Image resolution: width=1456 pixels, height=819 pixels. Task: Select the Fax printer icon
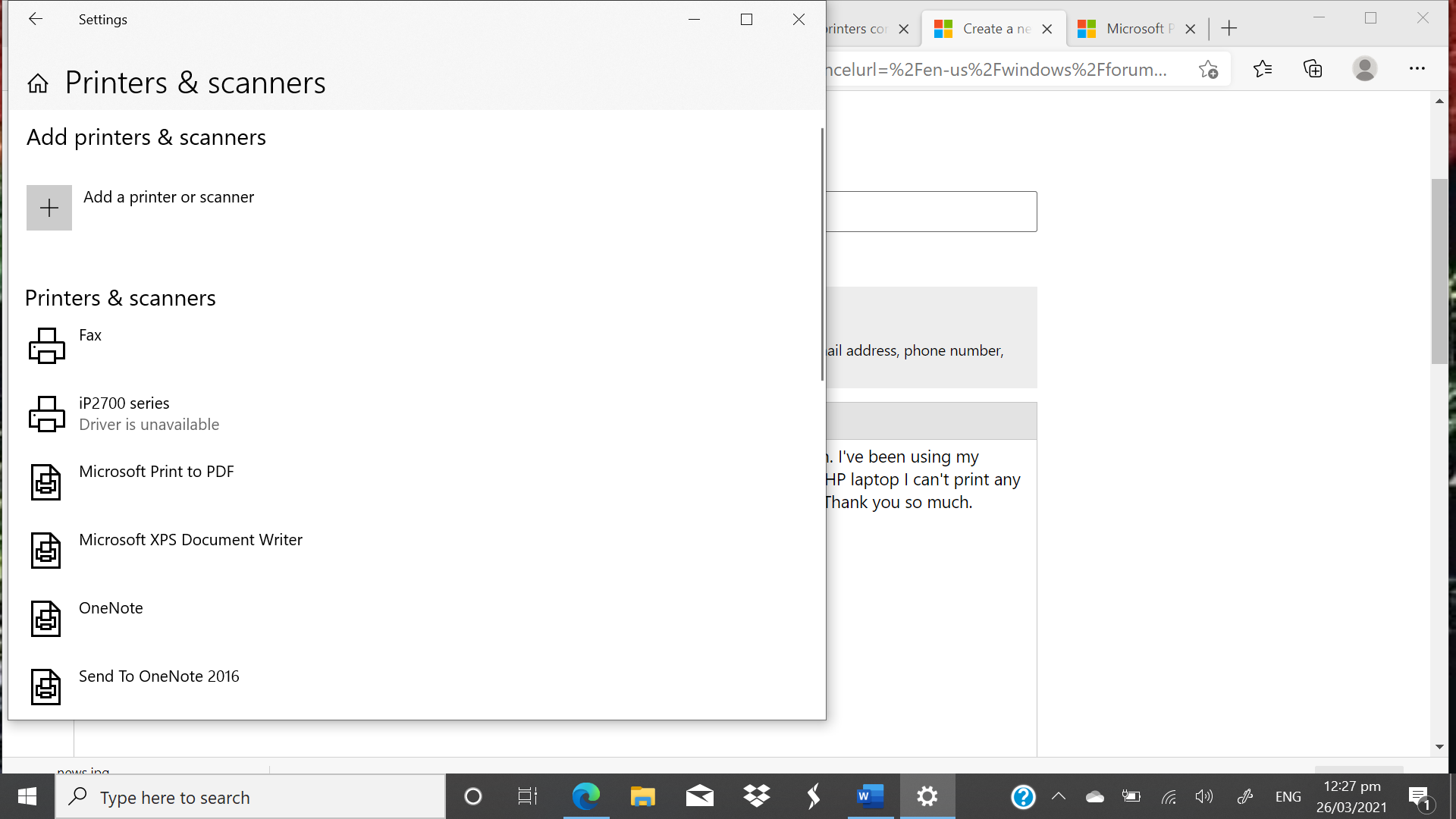pyautogui.click(x=47, y=346)
